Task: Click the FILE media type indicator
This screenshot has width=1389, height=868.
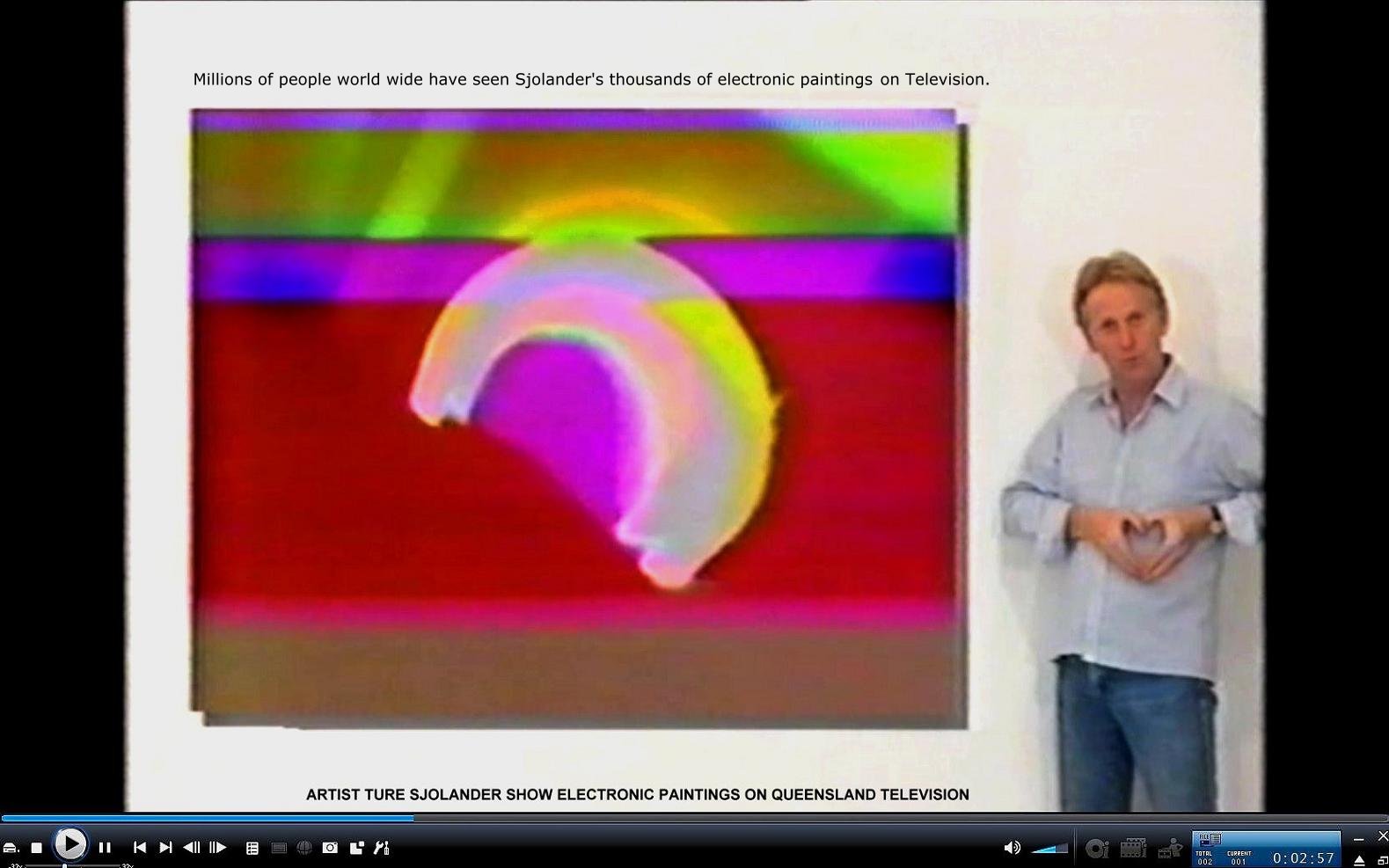Action: (x=1210, y=839)
